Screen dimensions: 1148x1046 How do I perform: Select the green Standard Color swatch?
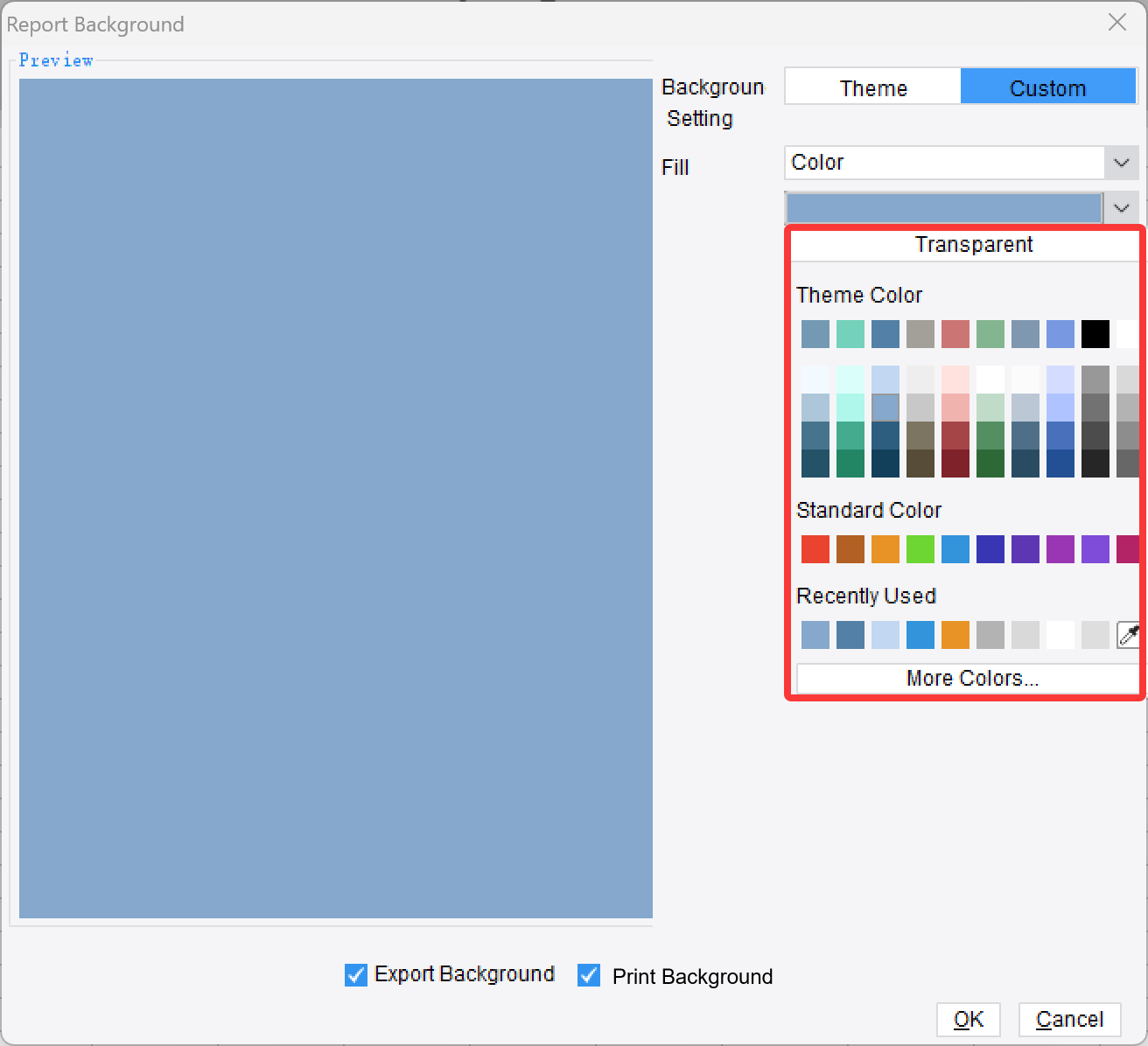click(920, 549)
